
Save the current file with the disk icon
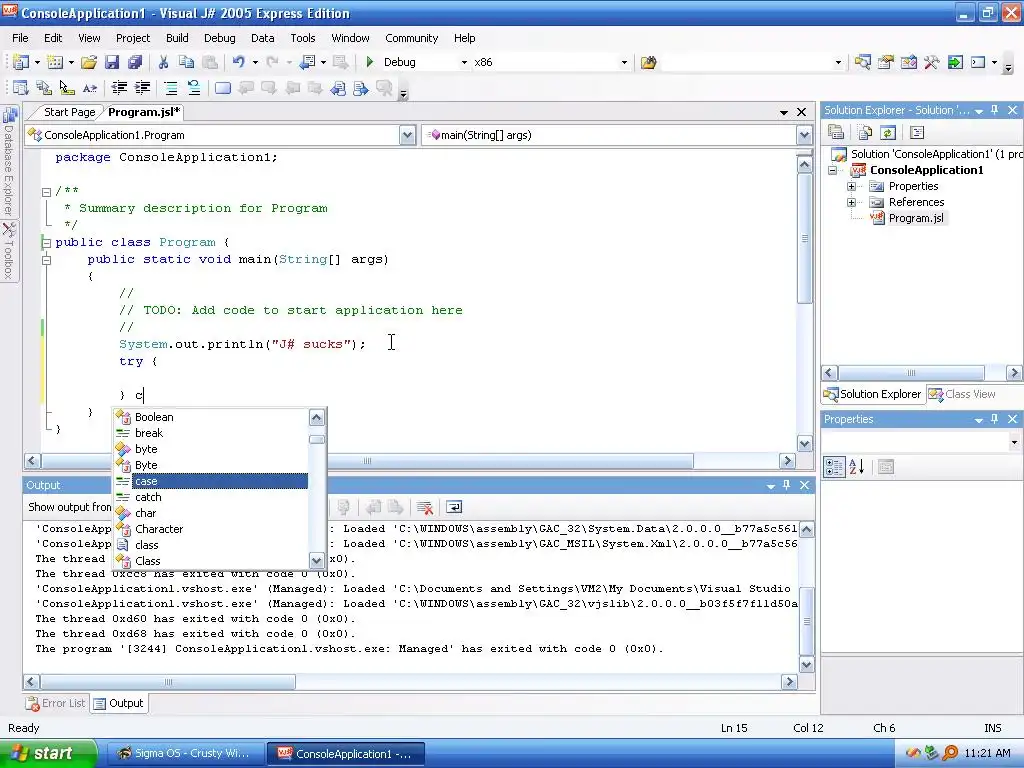[112, 62]
